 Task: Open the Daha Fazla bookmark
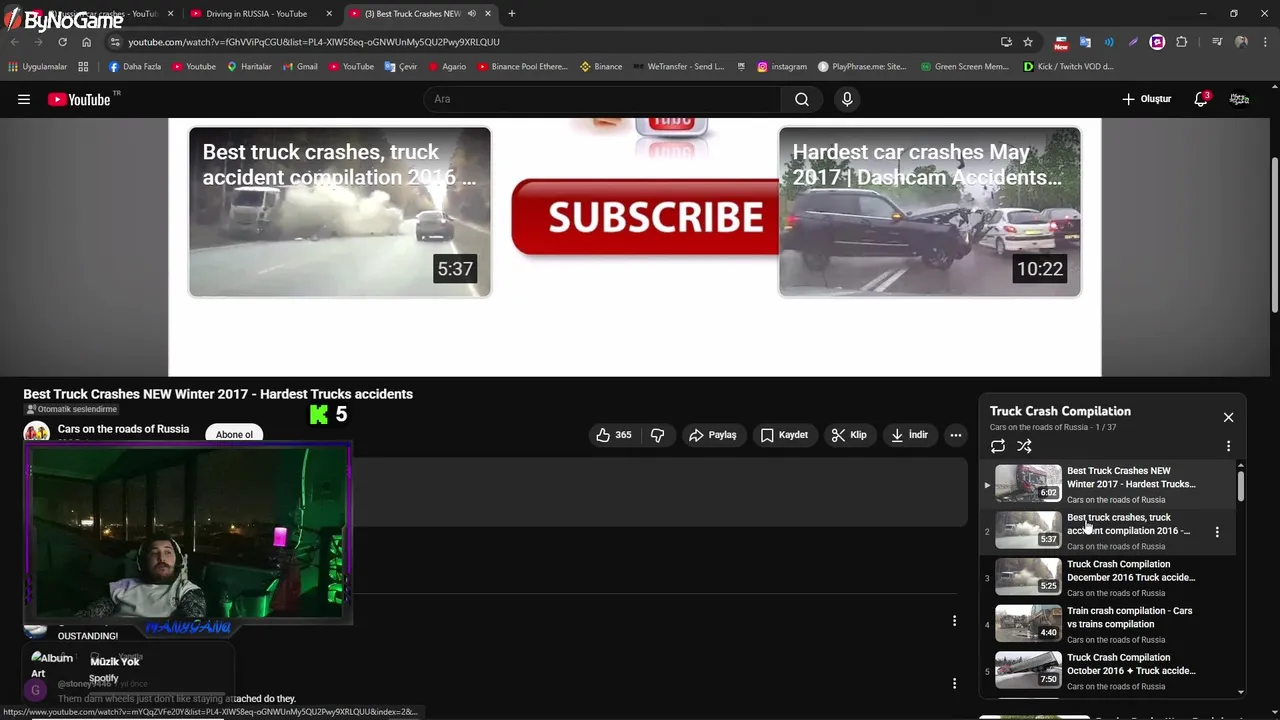(135, 67)
